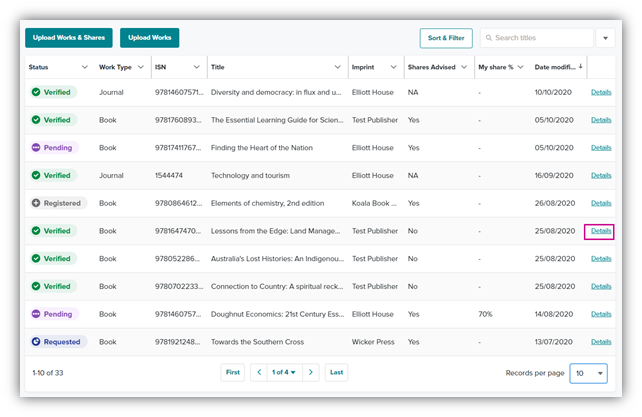The height and width of the screenshot is (417, 642).
Task: Click the Upload Works button
Action: pyautogui.click(x=149, y=38)
